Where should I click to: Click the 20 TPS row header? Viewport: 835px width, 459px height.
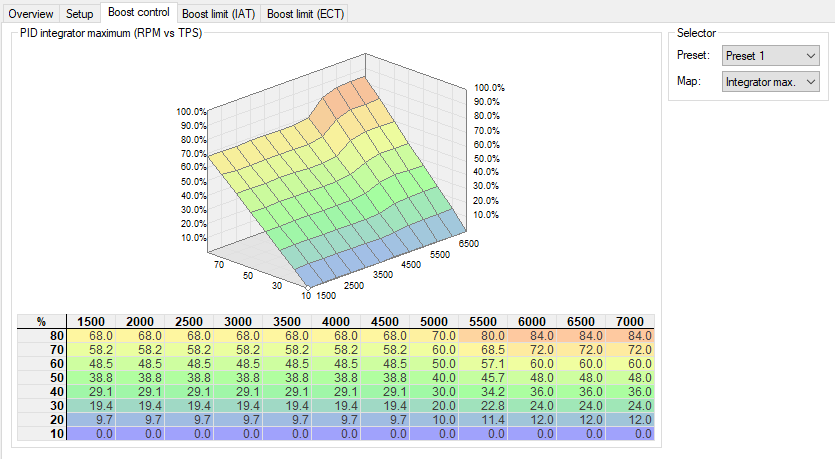coord(42,420)
